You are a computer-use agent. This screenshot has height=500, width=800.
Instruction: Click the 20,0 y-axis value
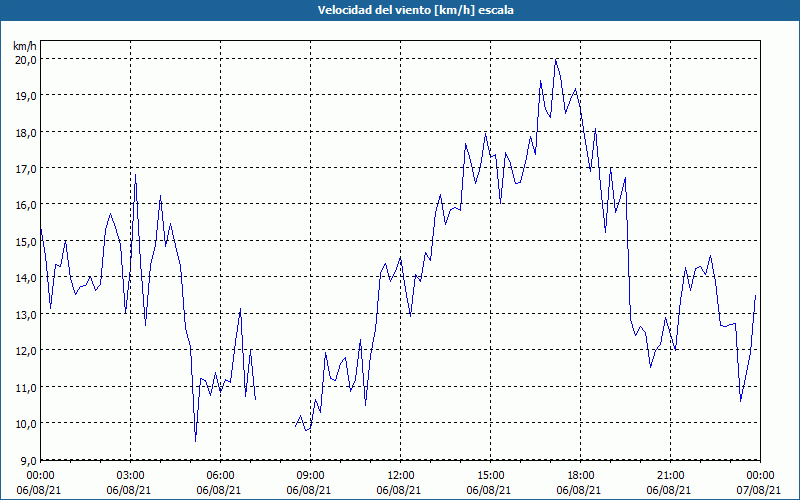pos(26,59)
